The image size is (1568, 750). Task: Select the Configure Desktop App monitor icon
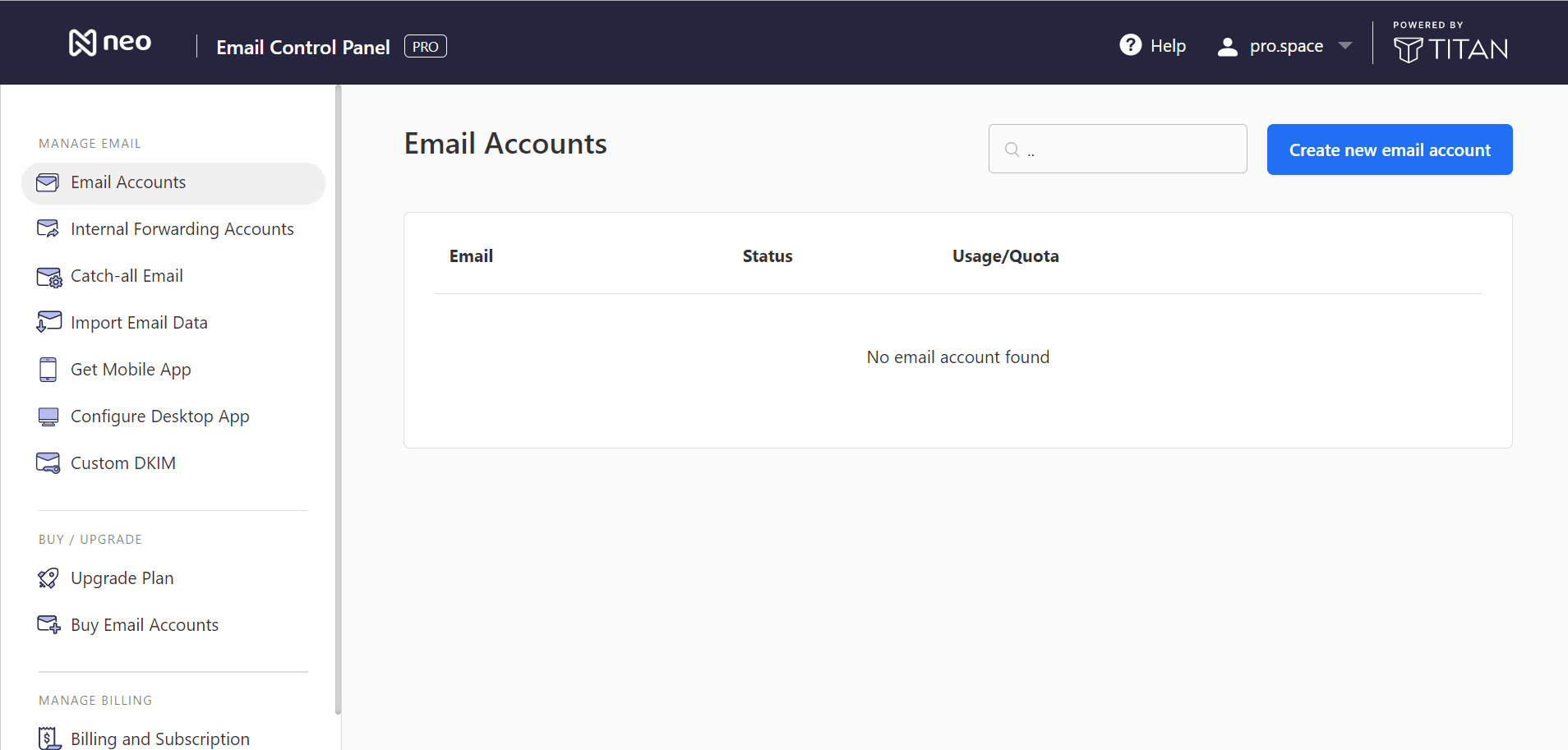coord(48,416)
